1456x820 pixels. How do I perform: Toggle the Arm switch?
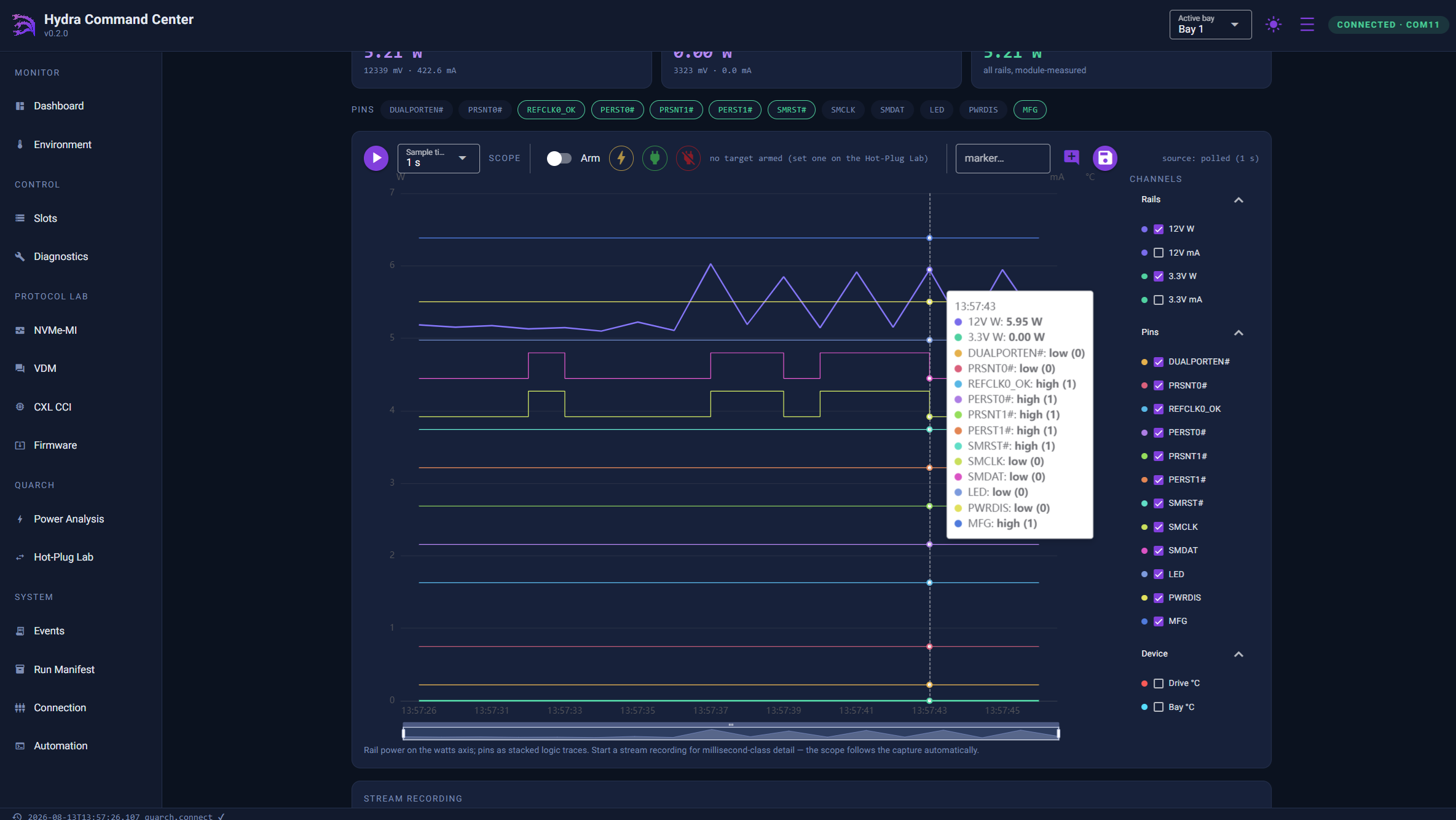559,158
